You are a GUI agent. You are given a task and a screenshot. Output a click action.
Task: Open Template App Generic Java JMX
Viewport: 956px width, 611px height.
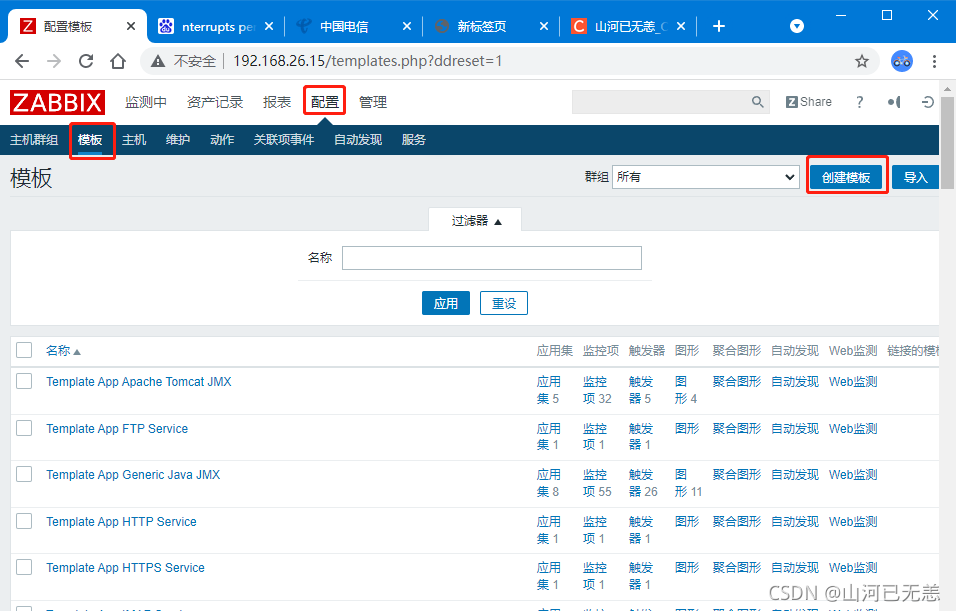(133, 474)
